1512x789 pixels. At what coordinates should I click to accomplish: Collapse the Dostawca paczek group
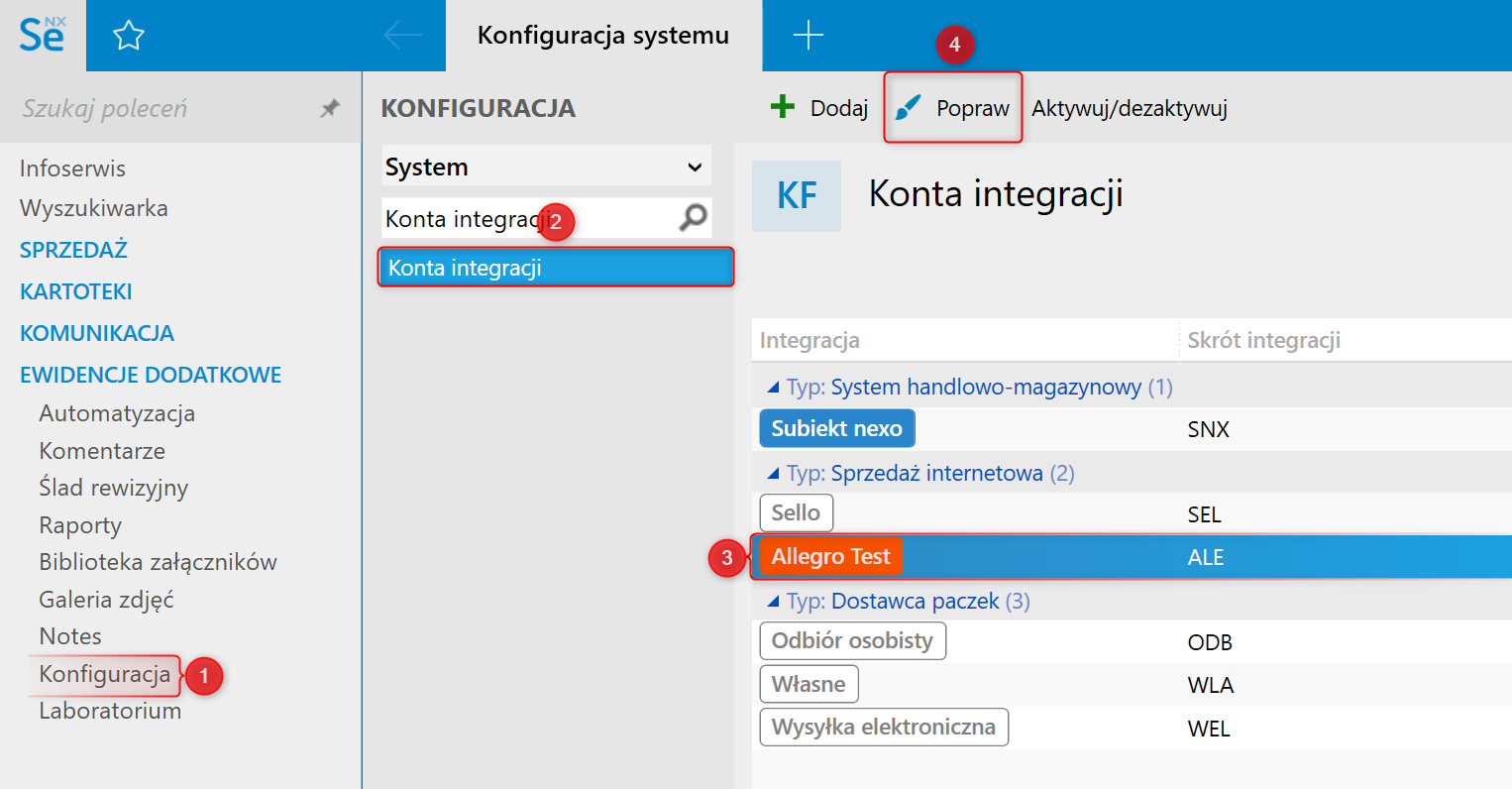coord(773,602)
